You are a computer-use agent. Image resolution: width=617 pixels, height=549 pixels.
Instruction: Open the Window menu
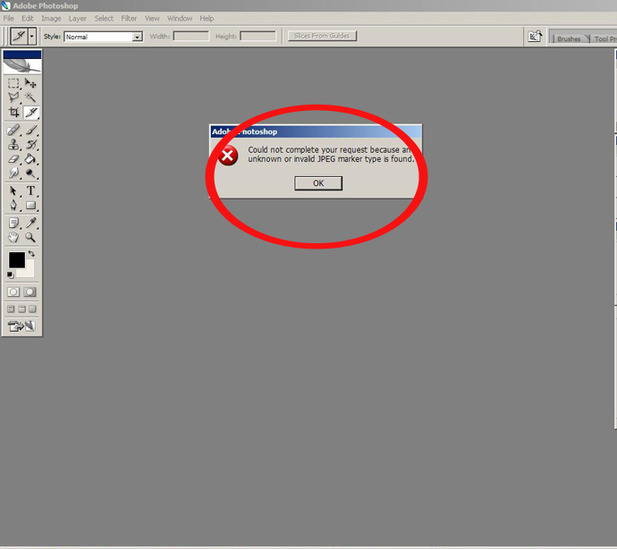point(179,18)
